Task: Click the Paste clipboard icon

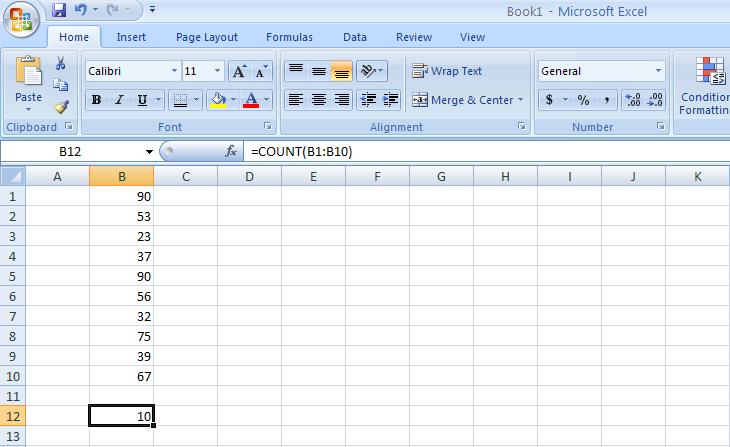Action: coord(28,71)
